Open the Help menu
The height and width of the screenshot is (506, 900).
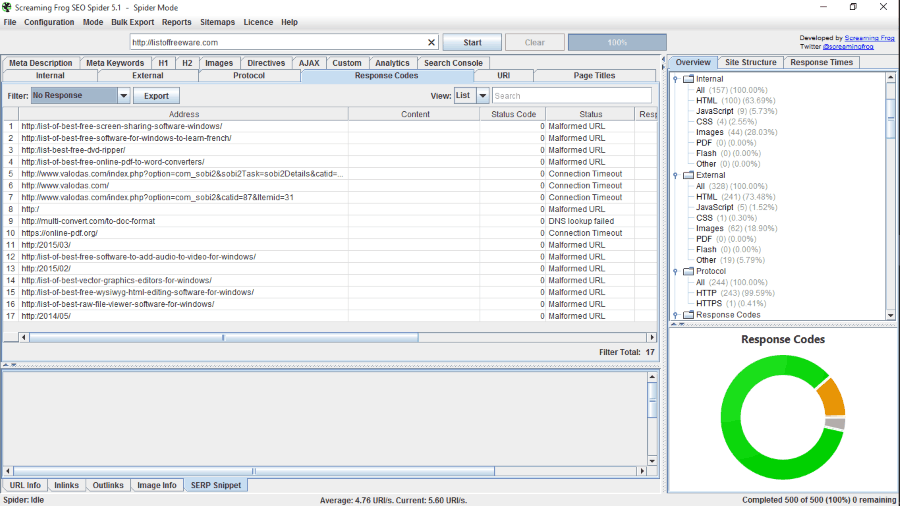[x=289, y=22]
